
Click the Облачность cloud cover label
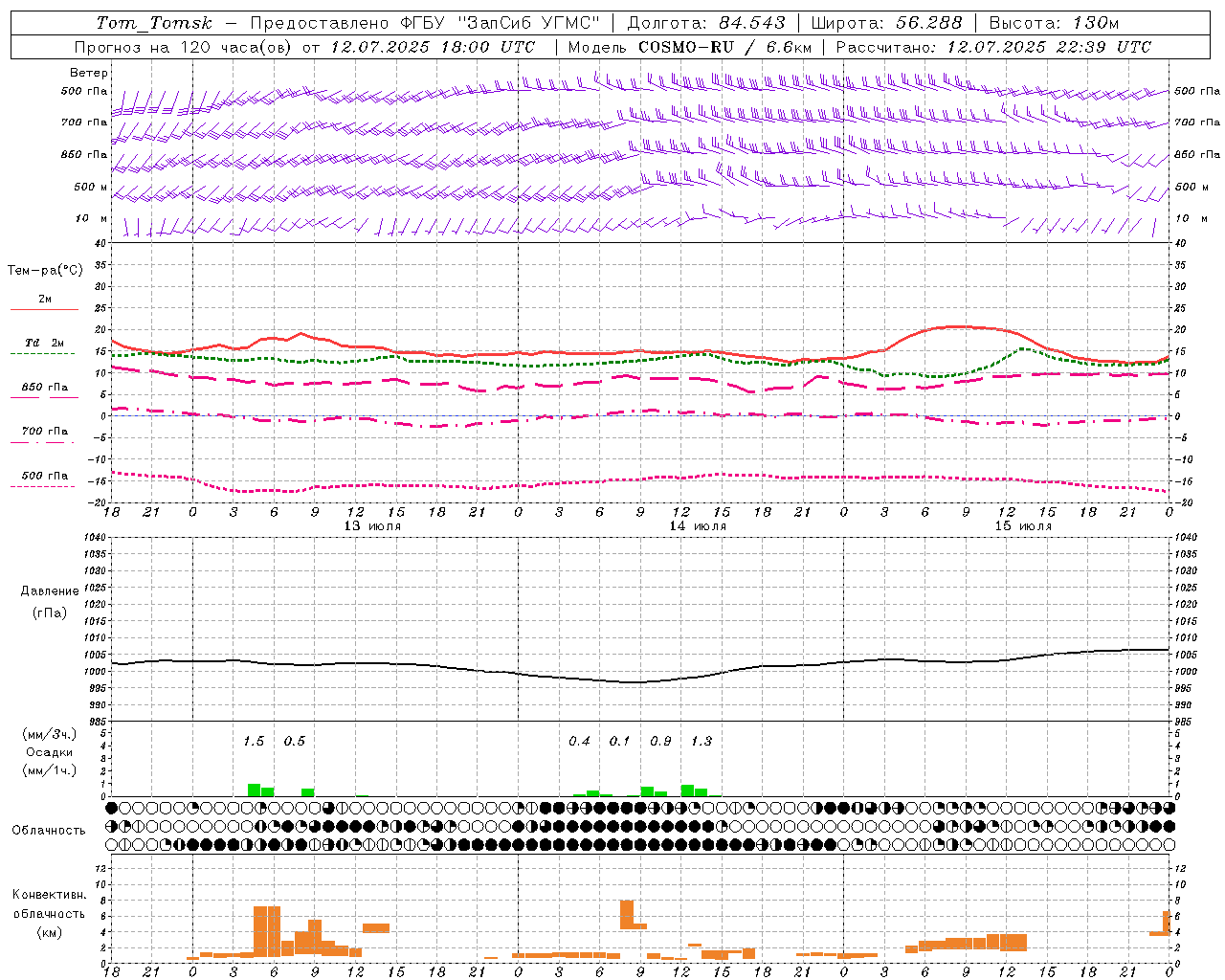49,830
